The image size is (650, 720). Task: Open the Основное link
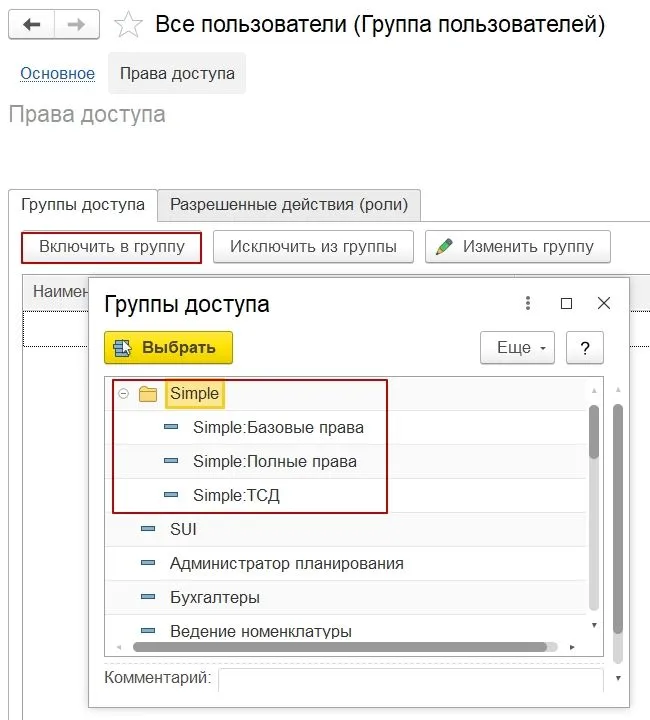(x=57, y=74)
